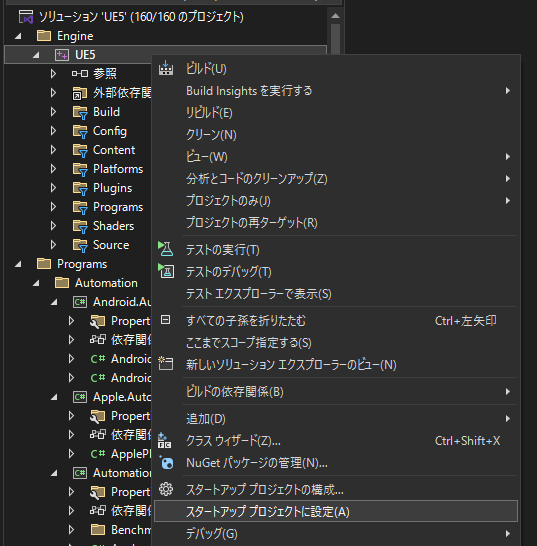
Task: Open the ビルドの依存関係(B) submenu
Action: click(336, 392)
